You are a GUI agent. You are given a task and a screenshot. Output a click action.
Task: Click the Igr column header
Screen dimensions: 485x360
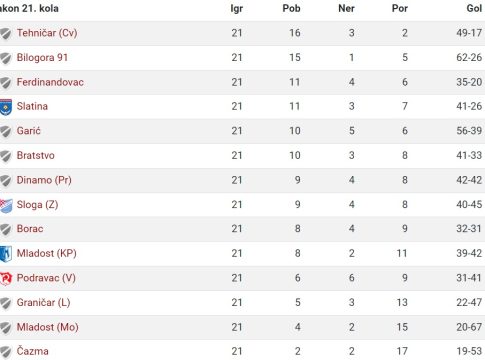(x=237, y=8)
